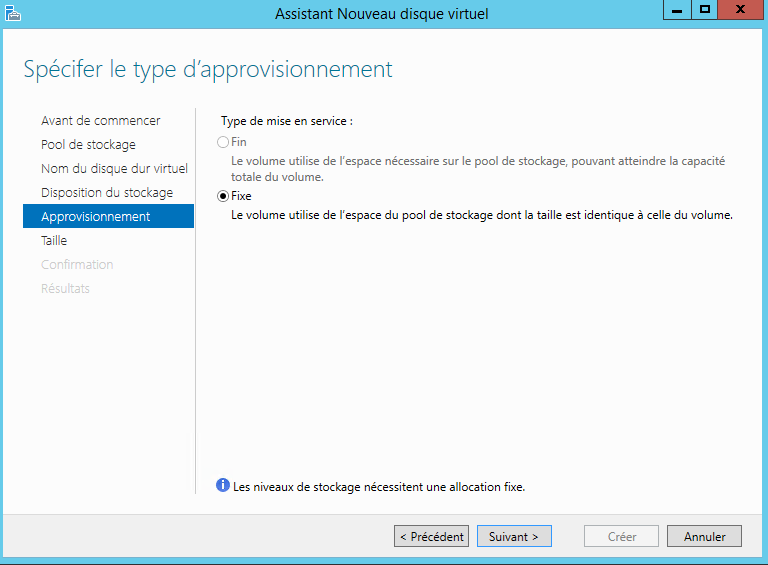
Task: Select the Fin provisioning radio button
Action: coord(223,142)
